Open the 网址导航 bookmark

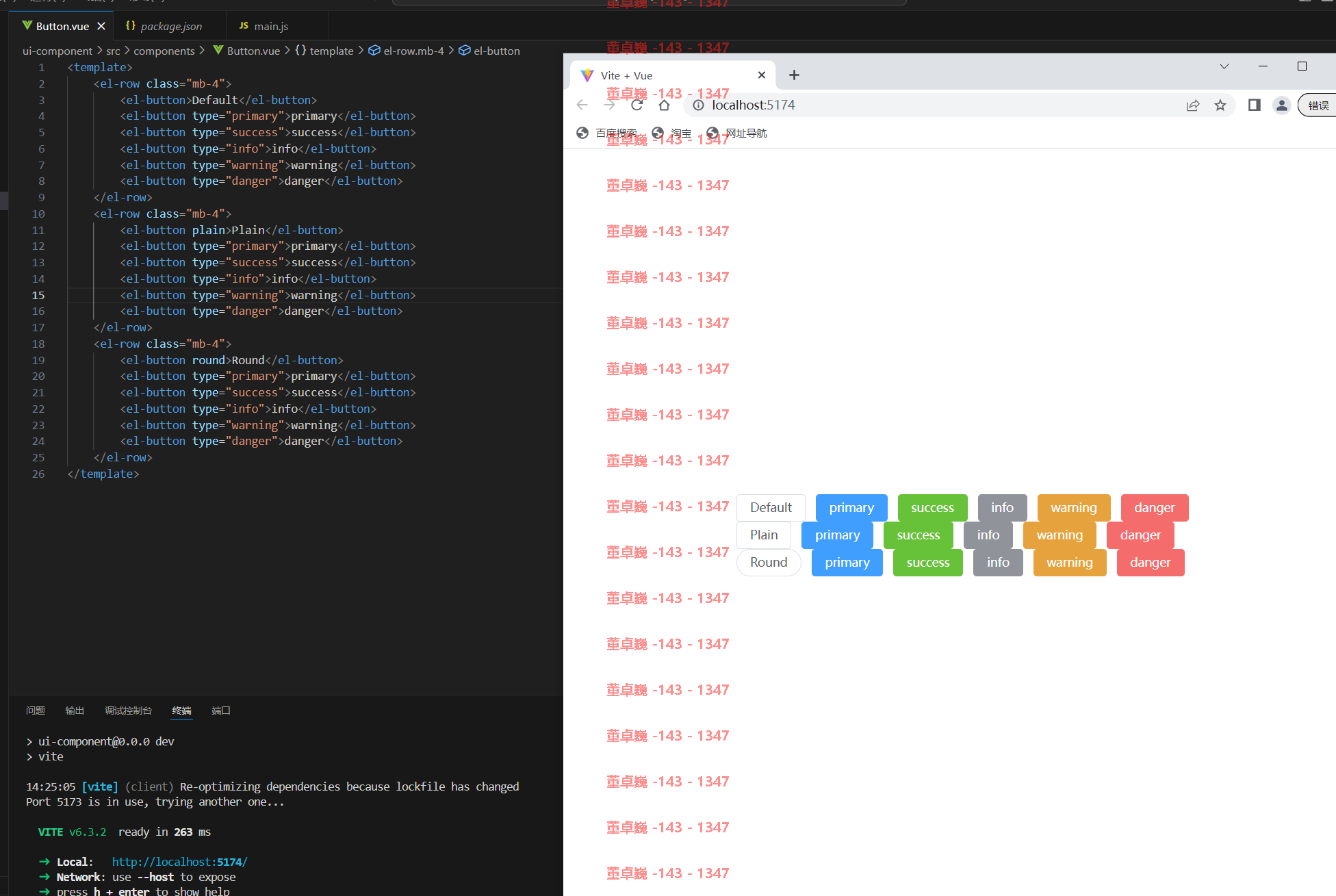(736, 133)
